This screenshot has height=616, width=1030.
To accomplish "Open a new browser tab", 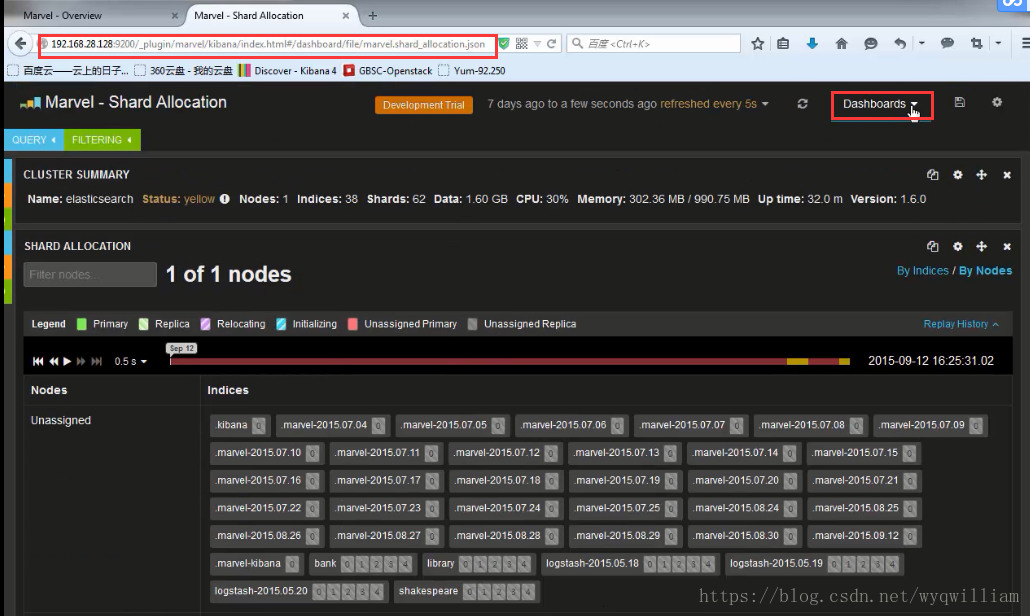I will tap(372, 15).
